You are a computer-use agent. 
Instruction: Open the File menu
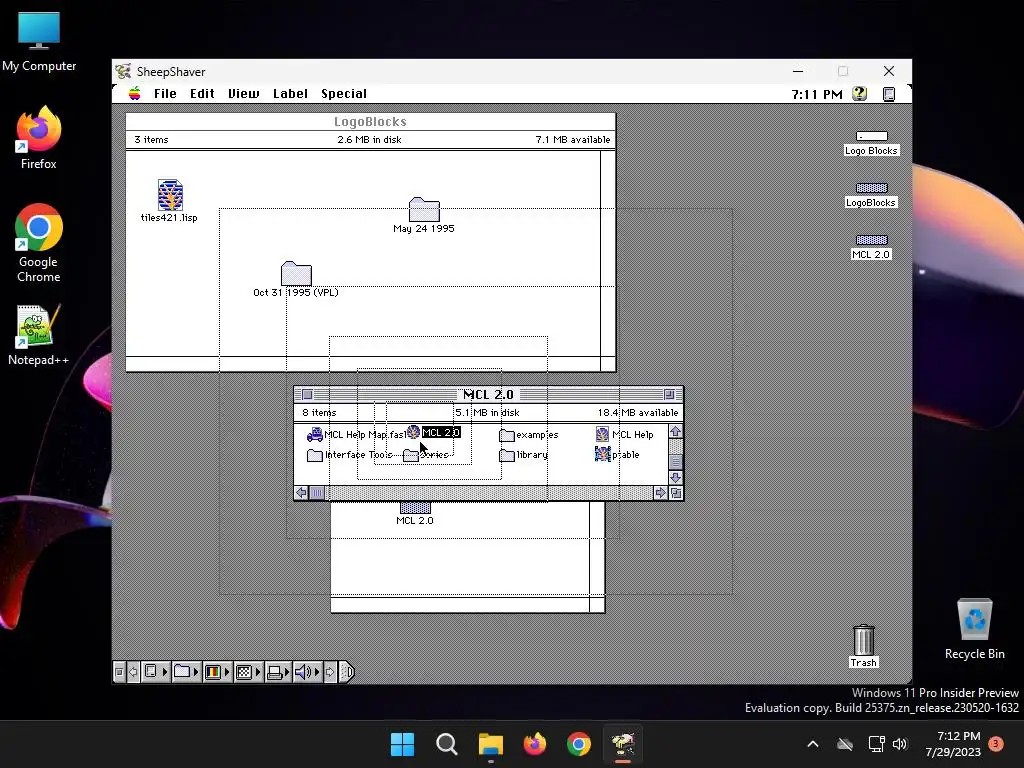pyautogui.click(x=165, y=93)
